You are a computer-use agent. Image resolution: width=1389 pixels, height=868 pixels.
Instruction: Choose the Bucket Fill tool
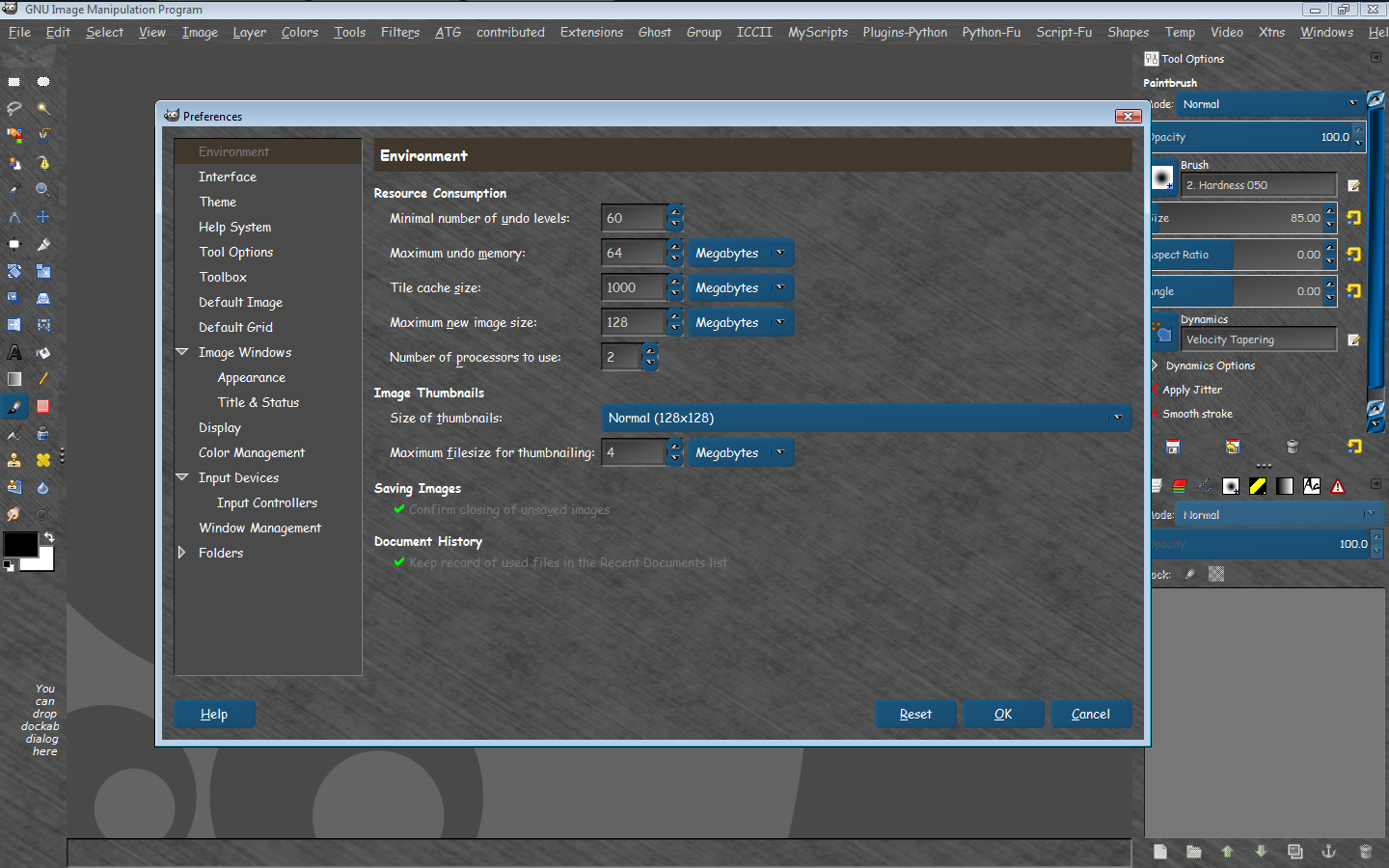[43, 353]
